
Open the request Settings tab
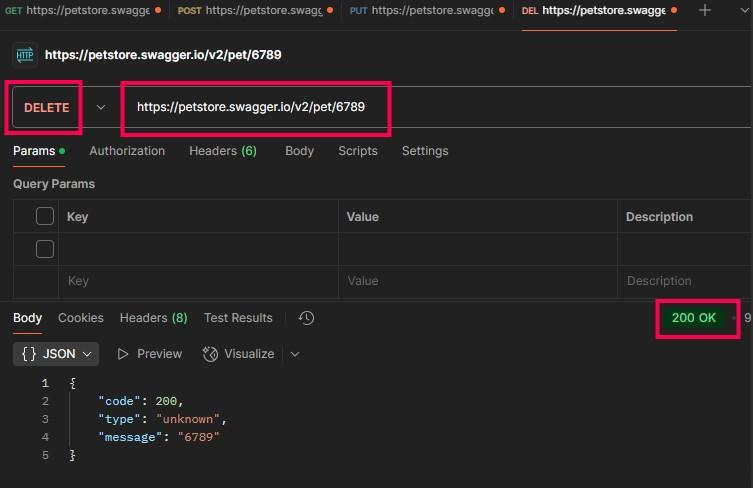point(425,151)
